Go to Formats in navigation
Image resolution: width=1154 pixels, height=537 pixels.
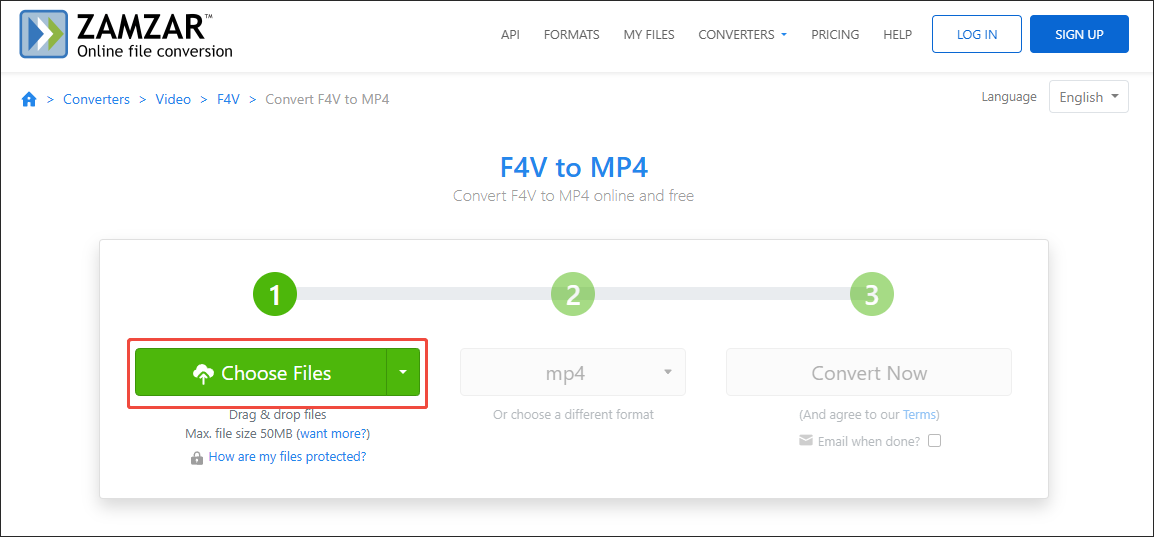572,35
